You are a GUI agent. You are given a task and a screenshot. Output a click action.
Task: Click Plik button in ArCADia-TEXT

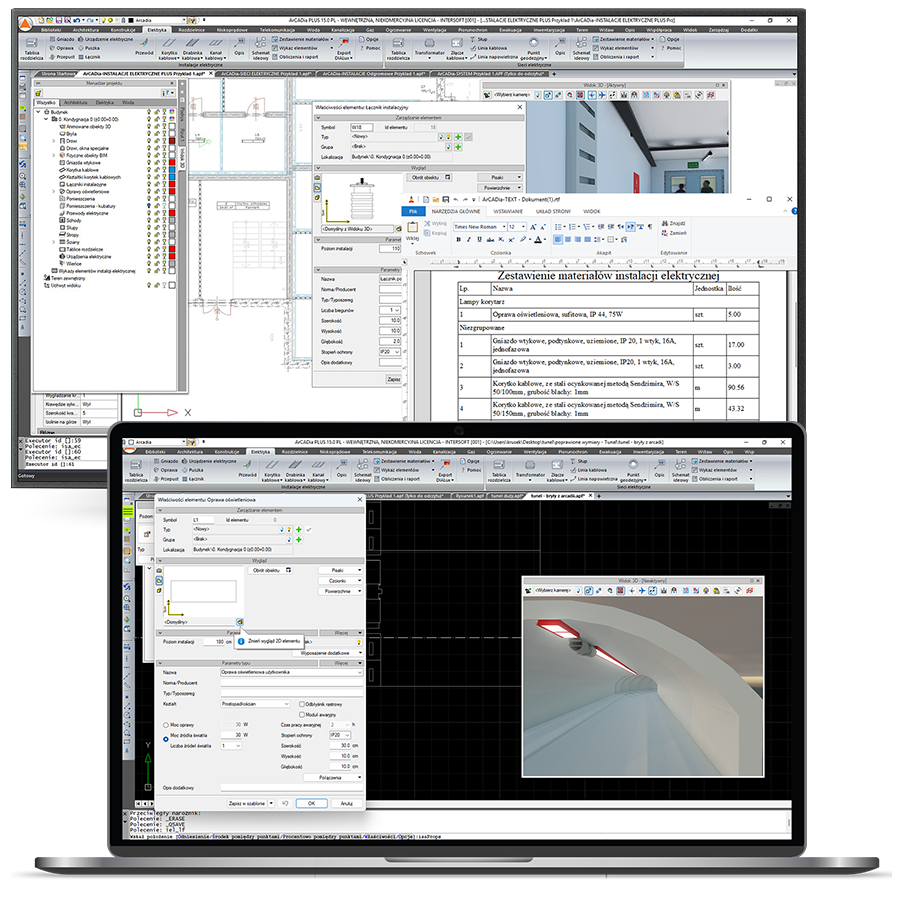coord(413,211)
